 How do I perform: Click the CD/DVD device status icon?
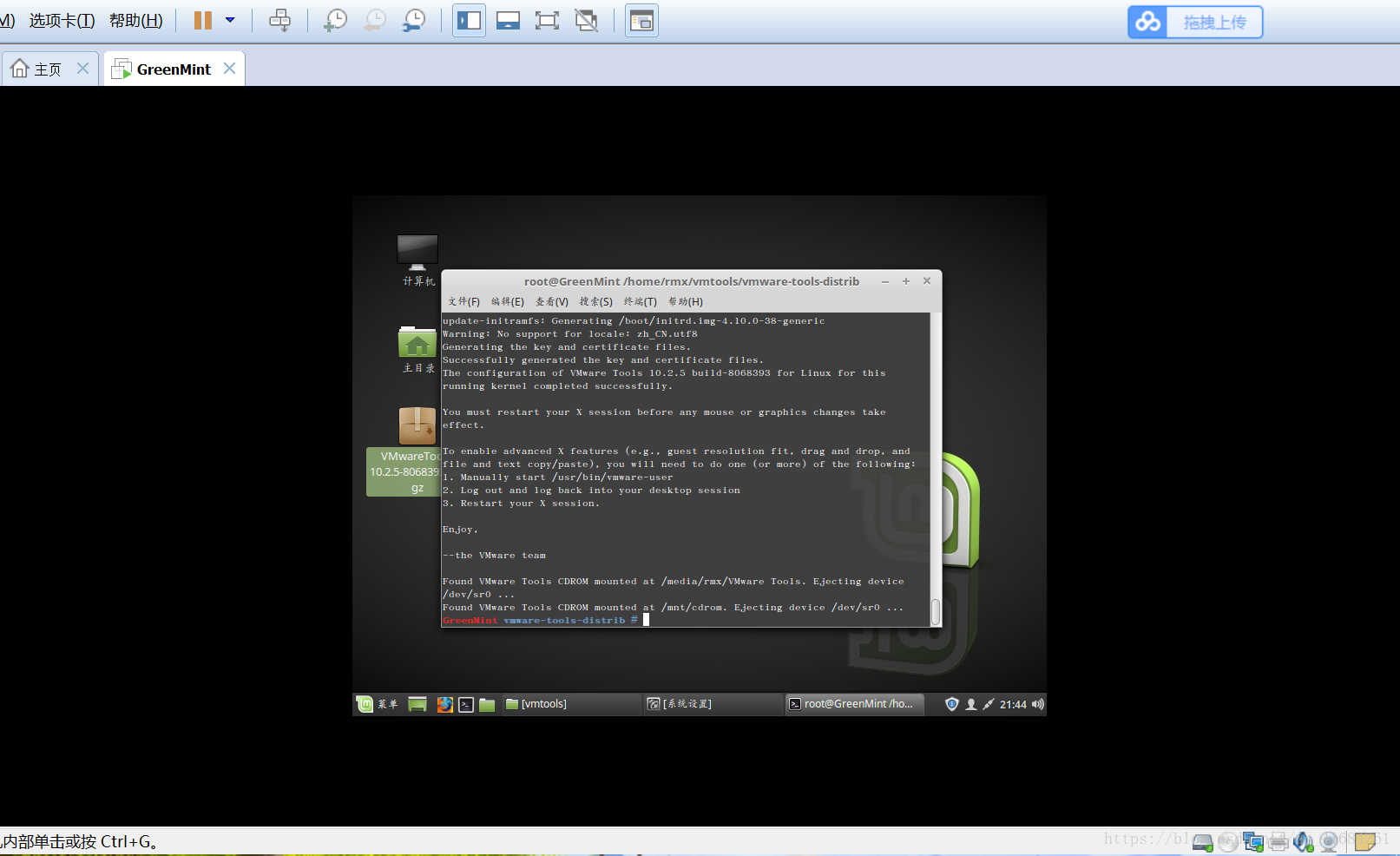point(1227,841)
